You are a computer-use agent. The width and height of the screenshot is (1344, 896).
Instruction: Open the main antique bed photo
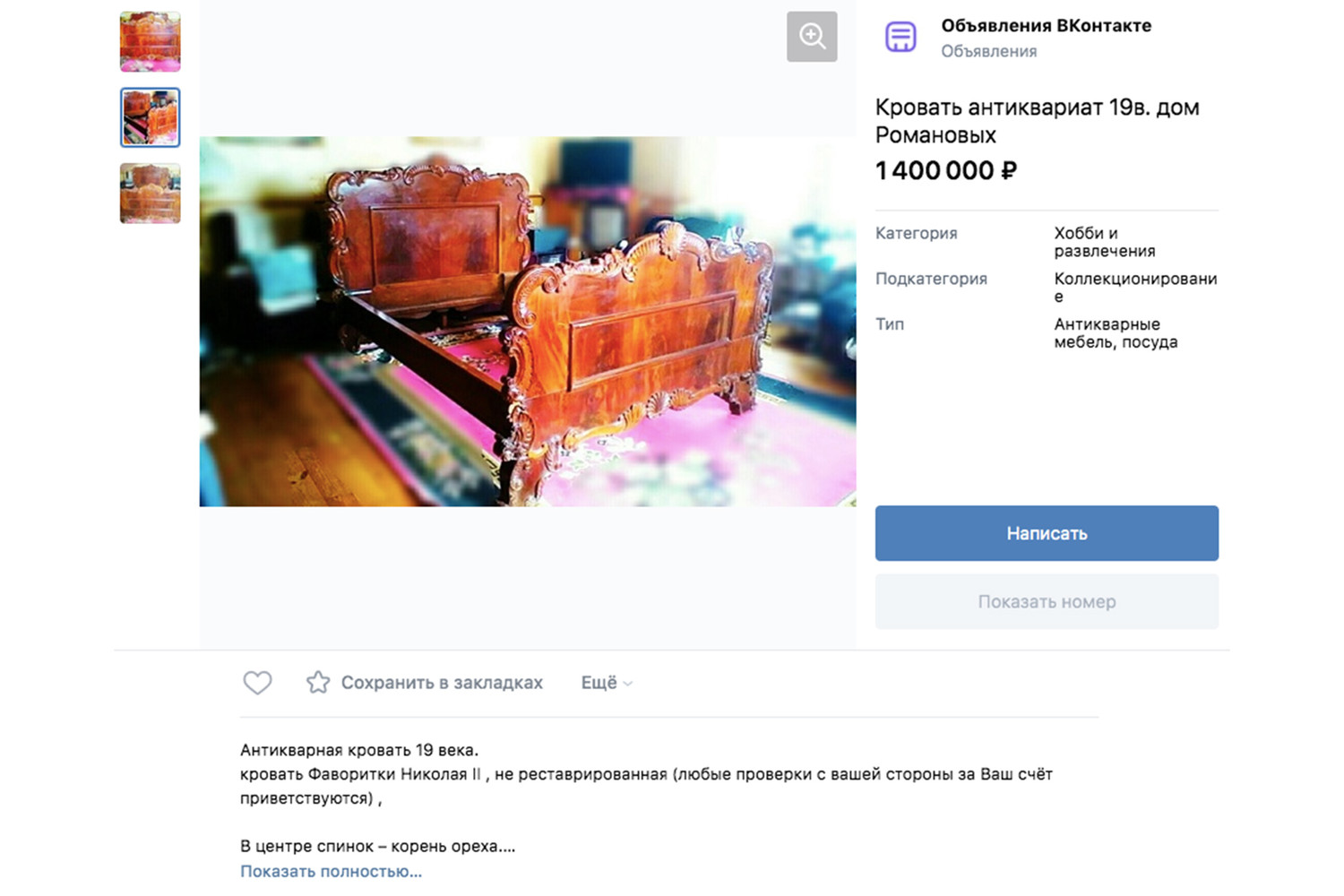click(x=527, y=322)
